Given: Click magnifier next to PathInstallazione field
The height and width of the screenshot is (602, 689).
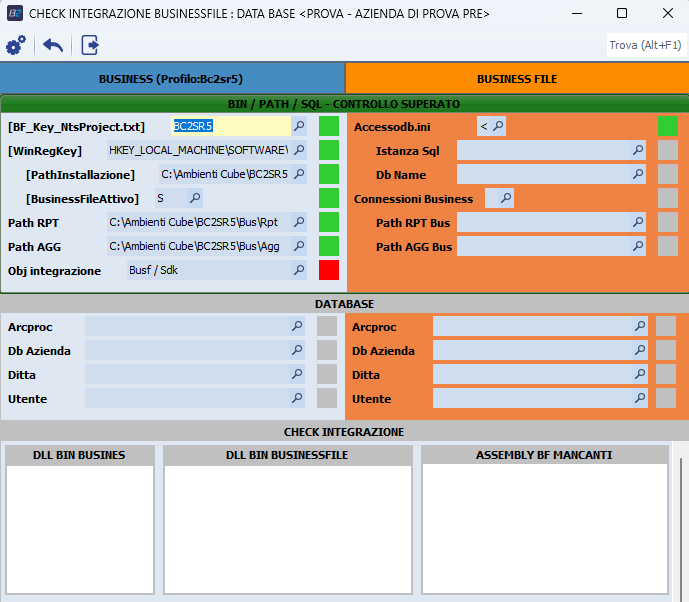Looking at the screenshot, I should [299, 174].
